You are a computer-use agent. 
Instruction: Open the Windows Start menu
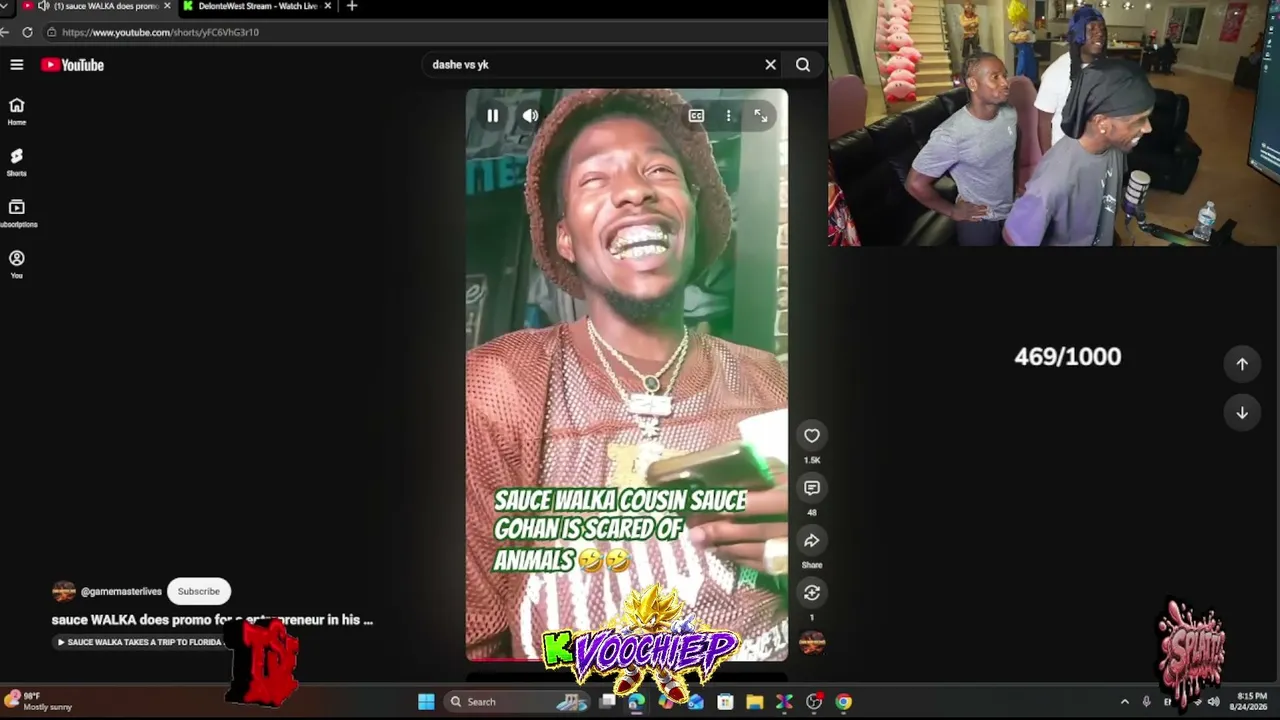point(426,702)
